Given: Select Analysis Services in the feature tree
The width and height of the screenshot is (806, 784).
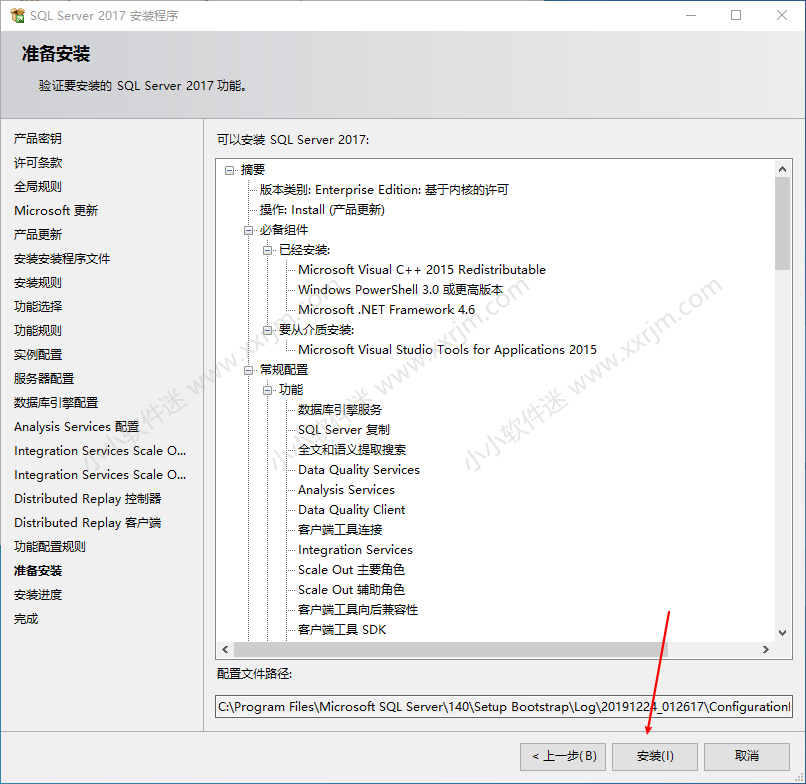Looking at the screenshot, I should [346, 490].
